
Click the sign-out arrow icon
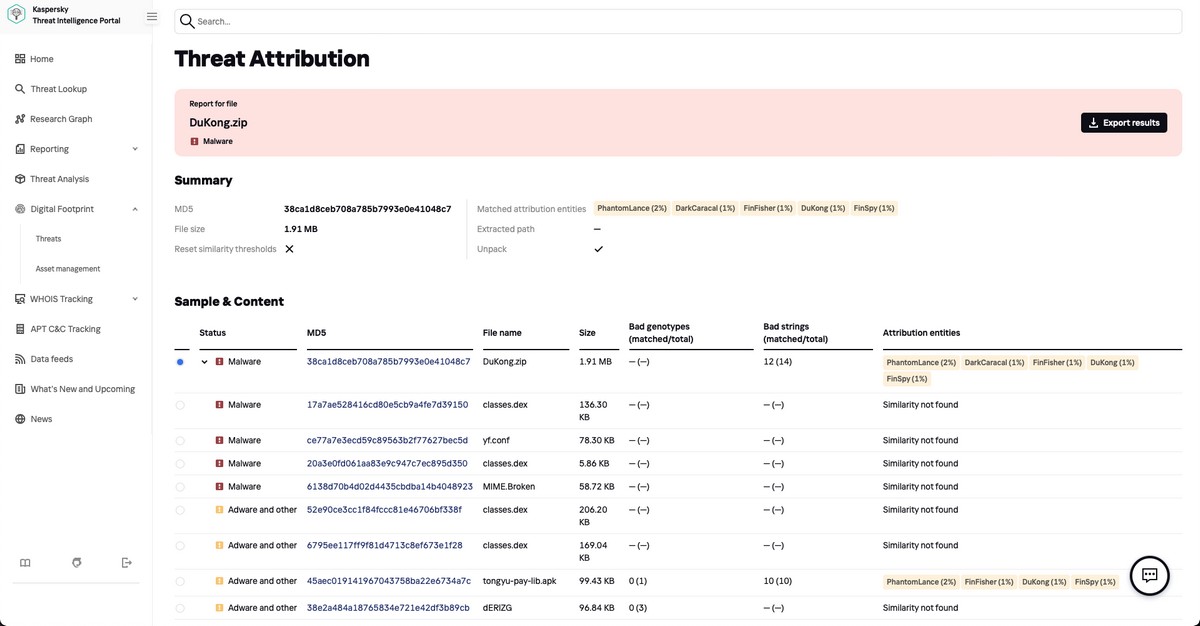click(127, 563)
